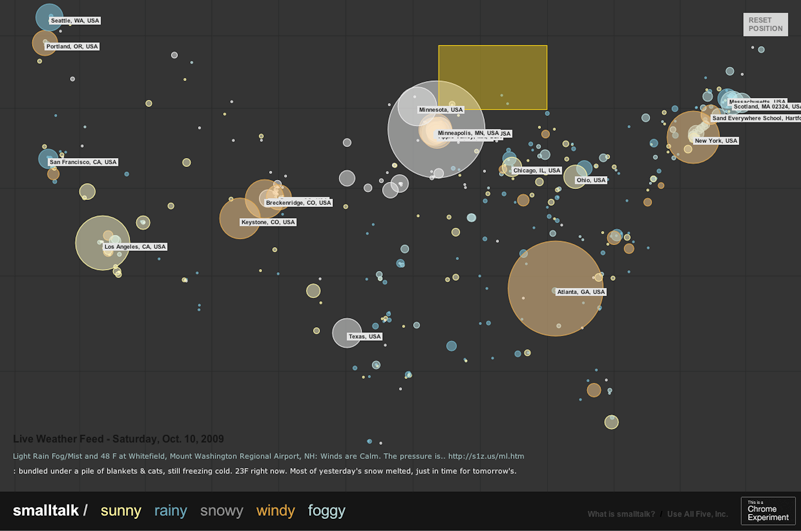Open the s1z.us link in weather feed
Image resolution: width=801 pixels, height=531 pixels.
(486, 456)
